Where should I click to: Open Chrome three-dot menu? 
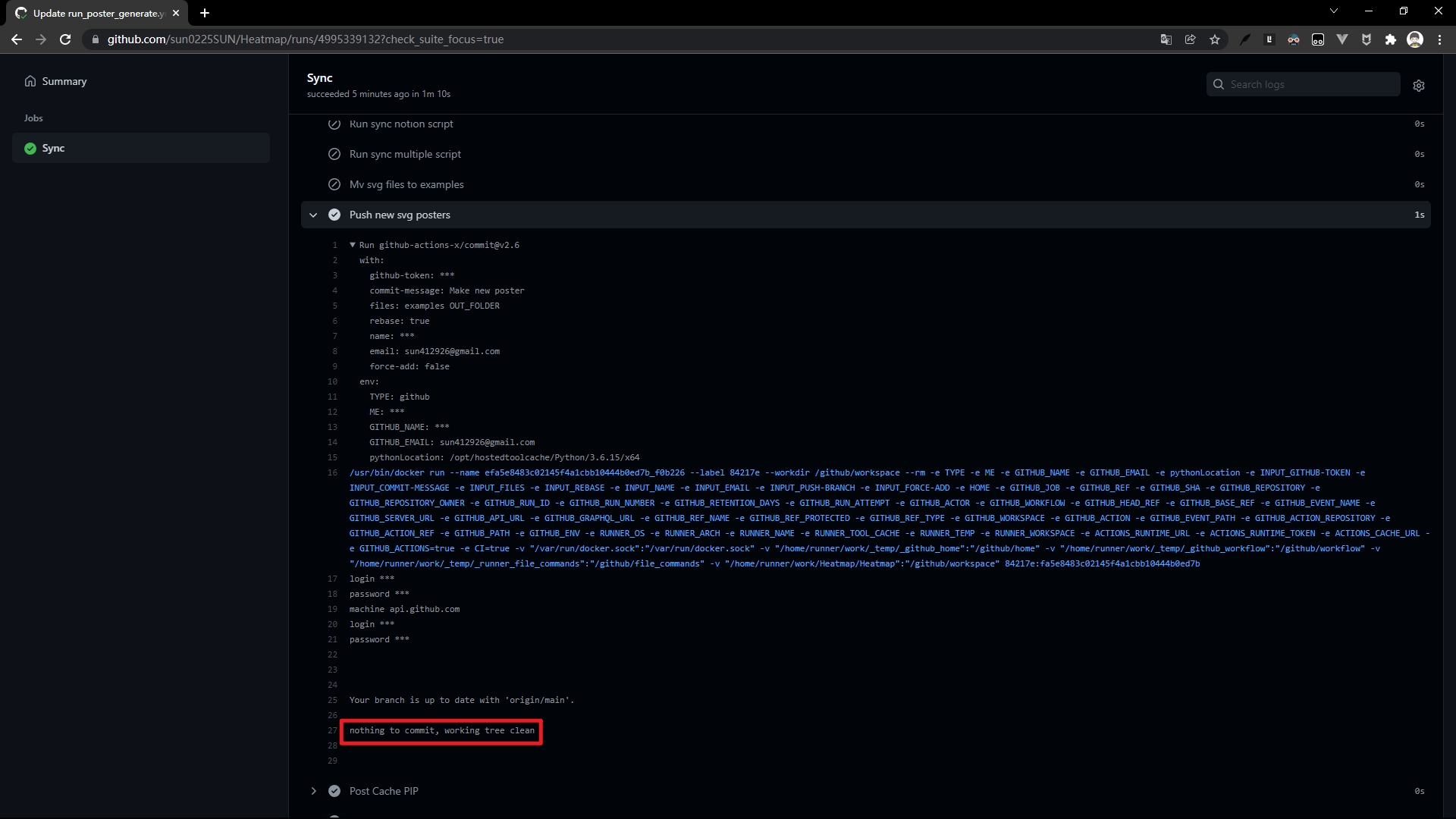tap(1439, 39)
